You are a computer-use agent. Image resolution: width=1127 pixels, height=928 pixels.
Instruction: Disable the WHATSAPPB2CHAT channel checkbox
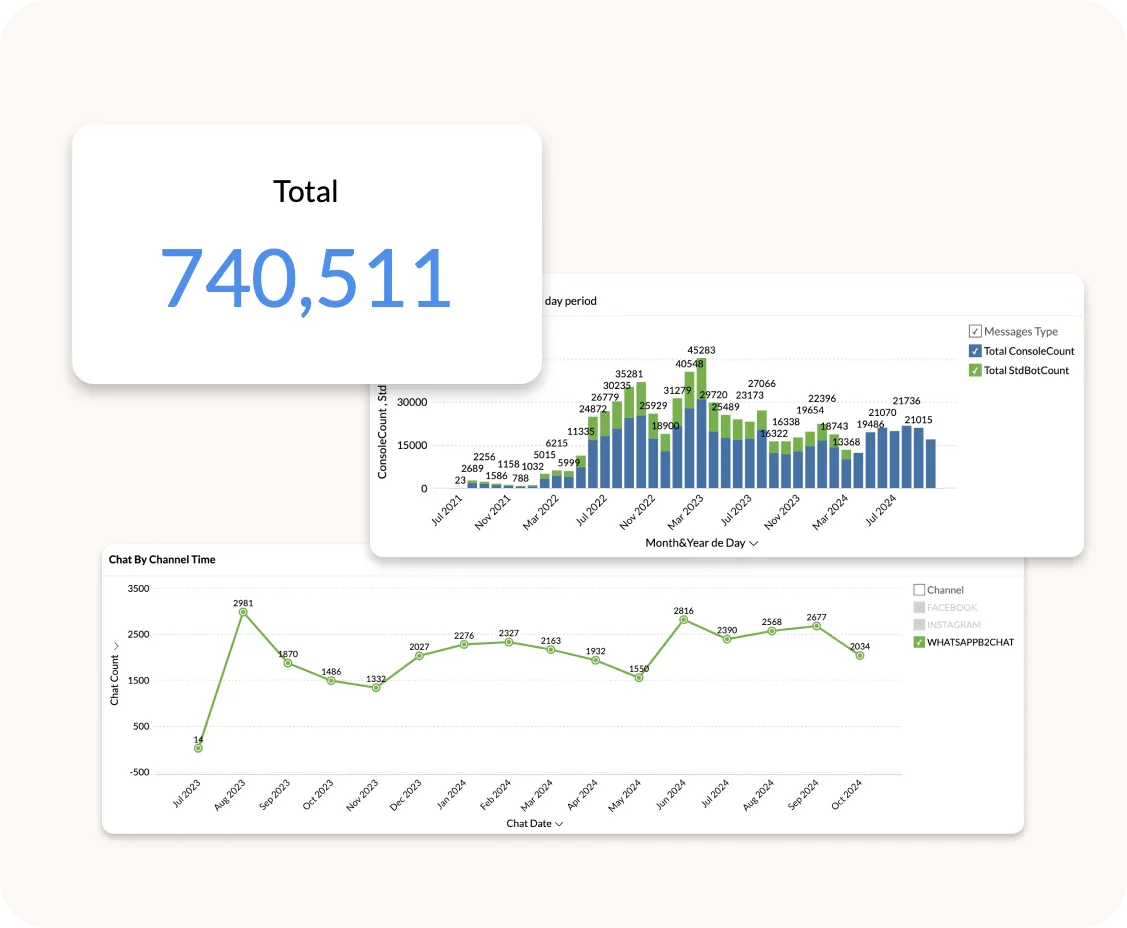tap(919, 642)
